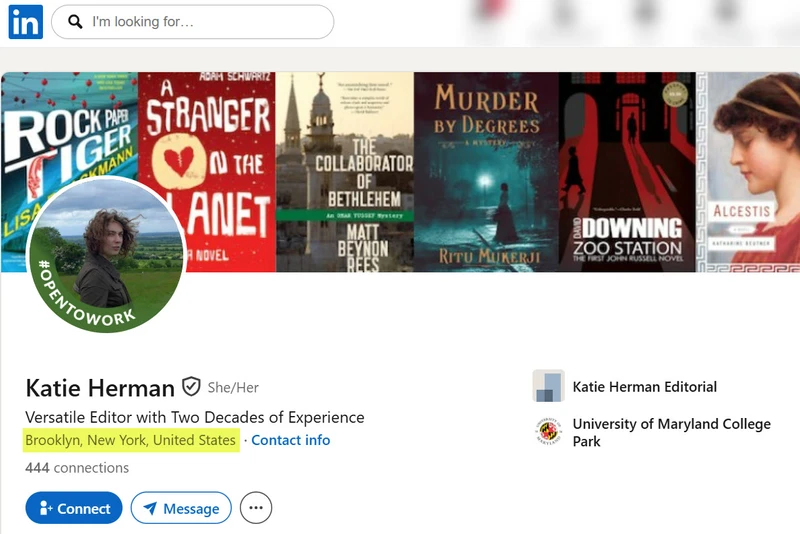Image resolution: width=800 pixels, height=534 pixels.
Task: Open the LinkedIn home logo
Action: point(26,22)
